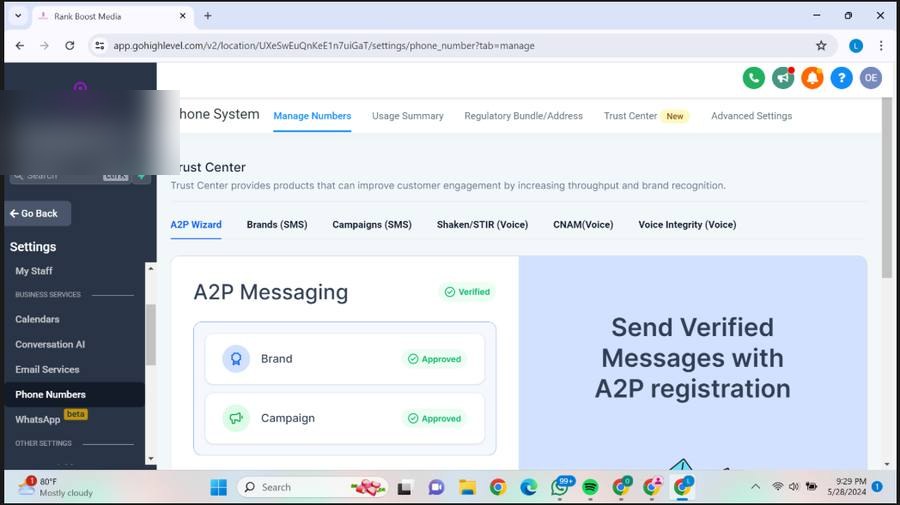Open File Explorer from the taskbar

[467, 487]
